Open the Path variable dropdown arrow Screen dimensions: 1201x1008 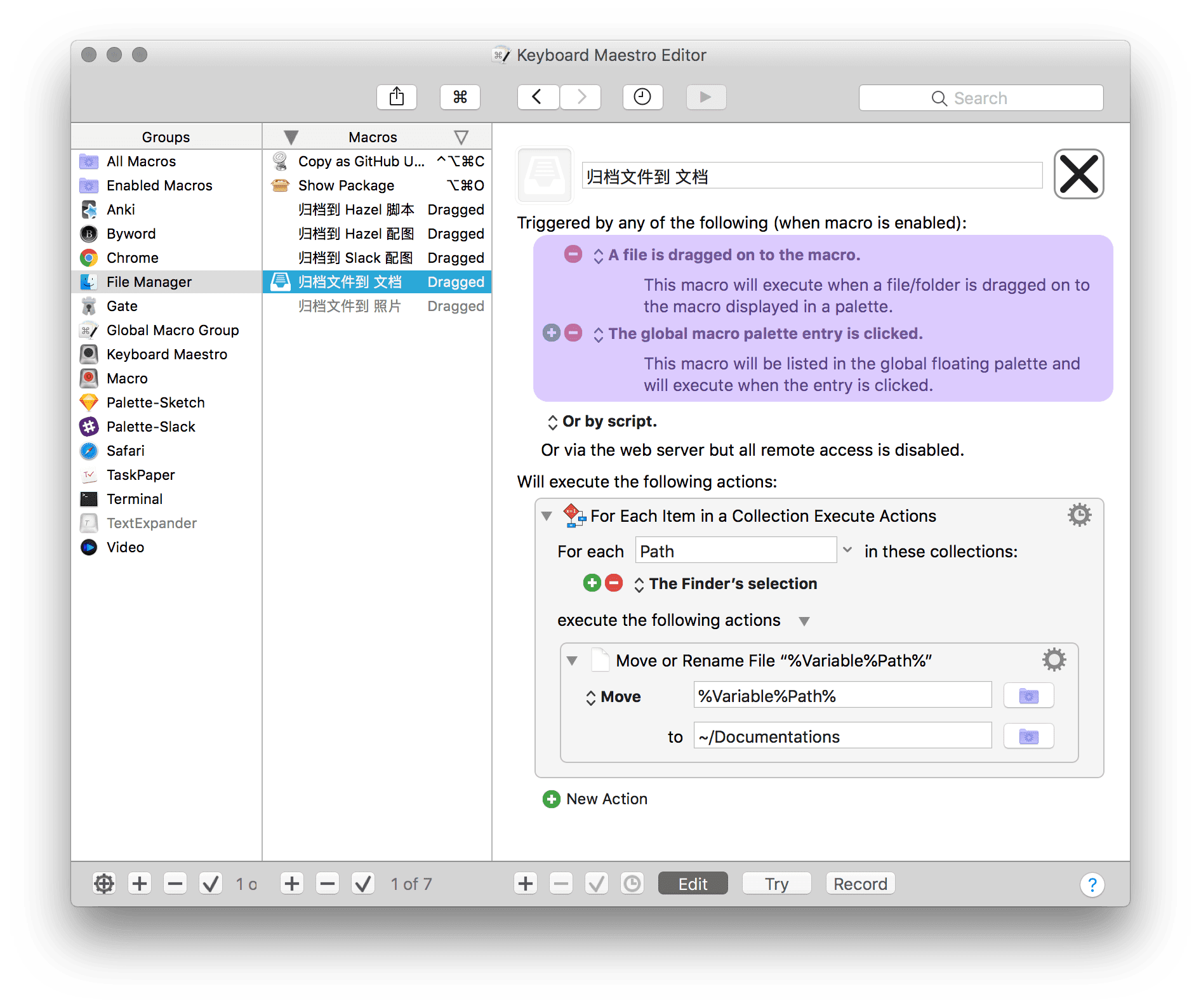(x=847, y=550)
